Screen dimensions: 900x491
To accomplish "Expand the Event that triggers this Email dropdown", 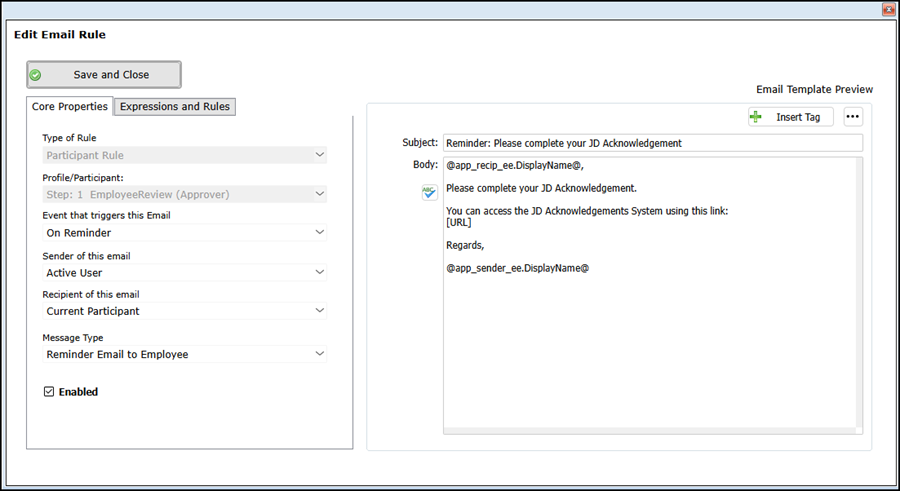I will 319,233.
